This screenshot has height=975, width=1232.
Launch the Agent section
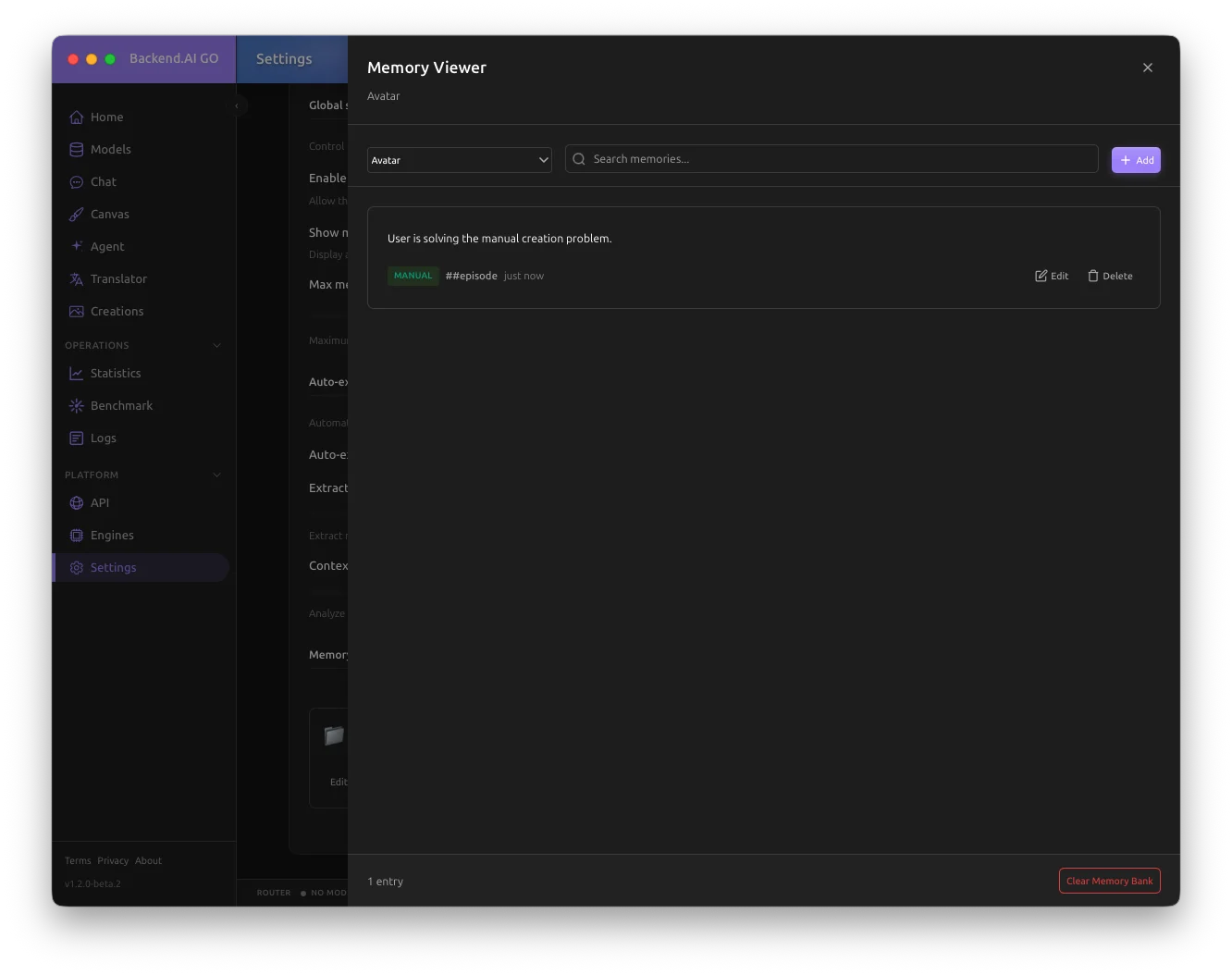[x=106, y=247]
